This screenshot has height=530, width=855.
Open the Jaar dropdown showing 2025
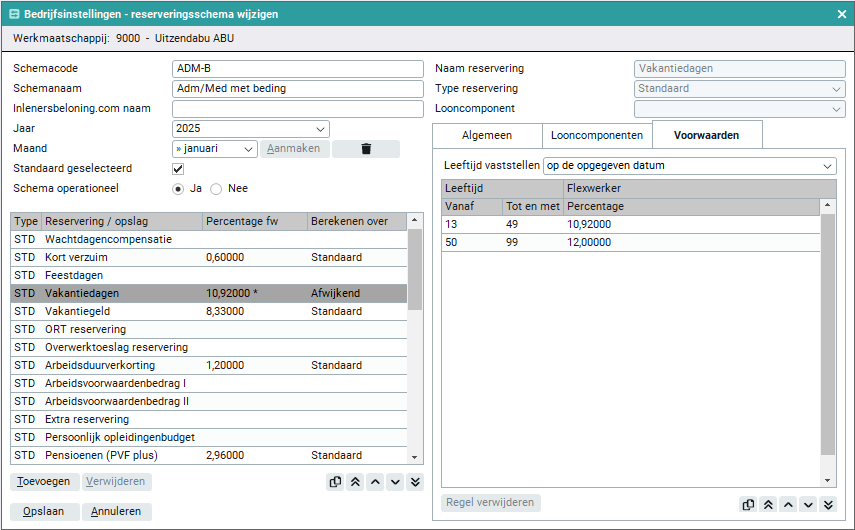(250, 129)
